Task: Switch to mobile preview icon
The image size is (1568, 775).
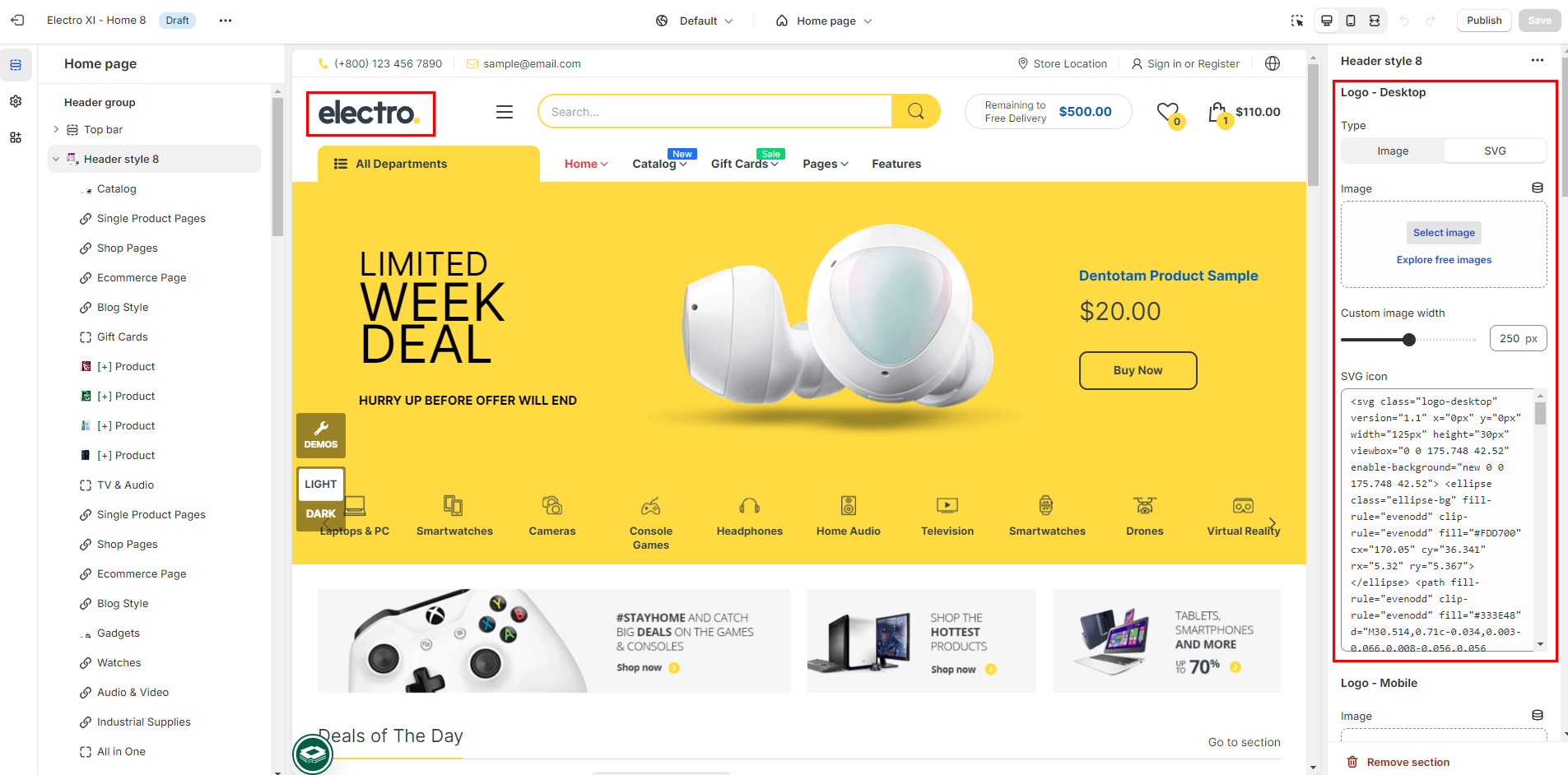Action: coord(1351,21)
